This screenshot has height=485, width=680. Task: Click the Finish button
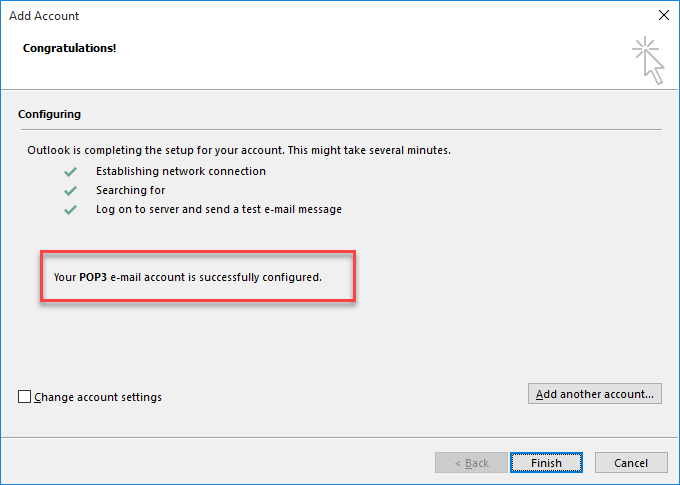546,463
